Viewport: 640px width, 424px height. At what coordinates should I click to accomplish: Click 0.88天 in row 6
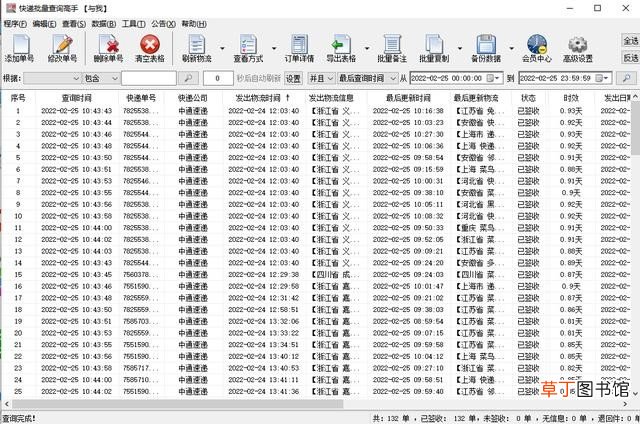(571, 169)
